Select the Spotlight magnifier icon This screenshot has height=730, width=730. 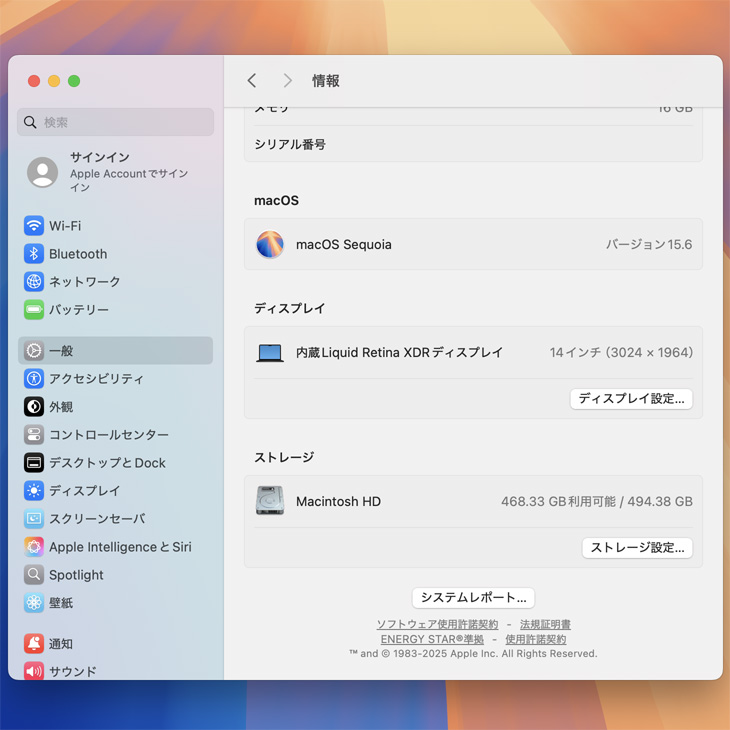click(34, 575)
